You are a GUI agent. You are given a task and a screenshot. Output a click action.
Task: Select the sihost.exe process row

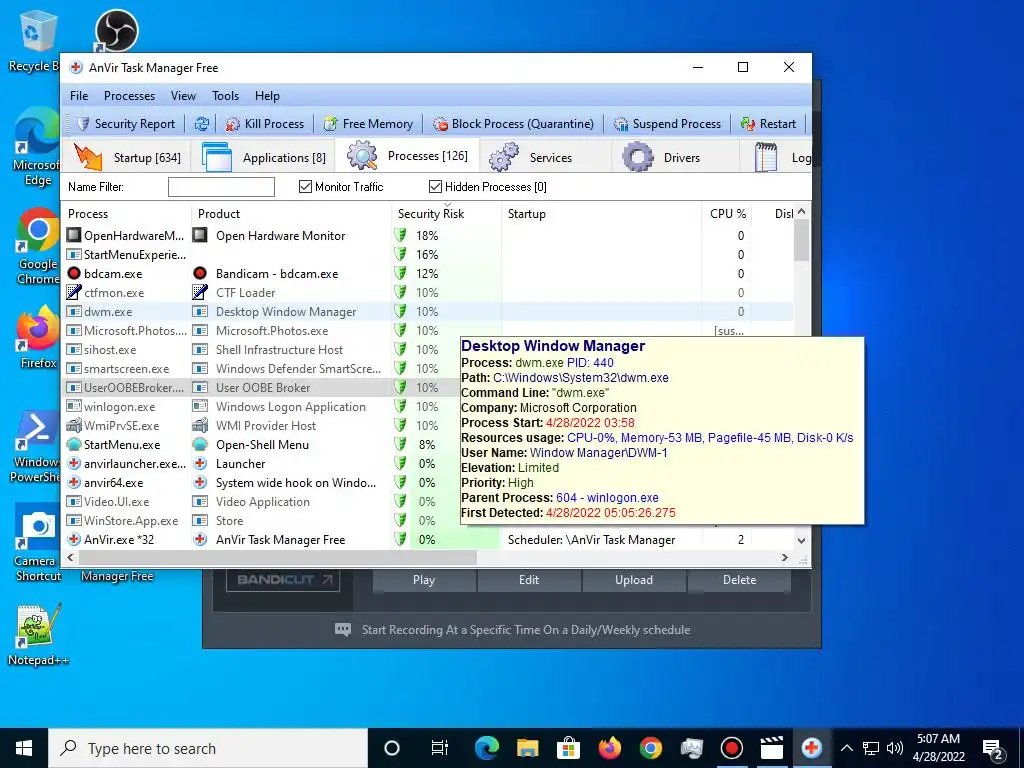[x=261, y=349]
